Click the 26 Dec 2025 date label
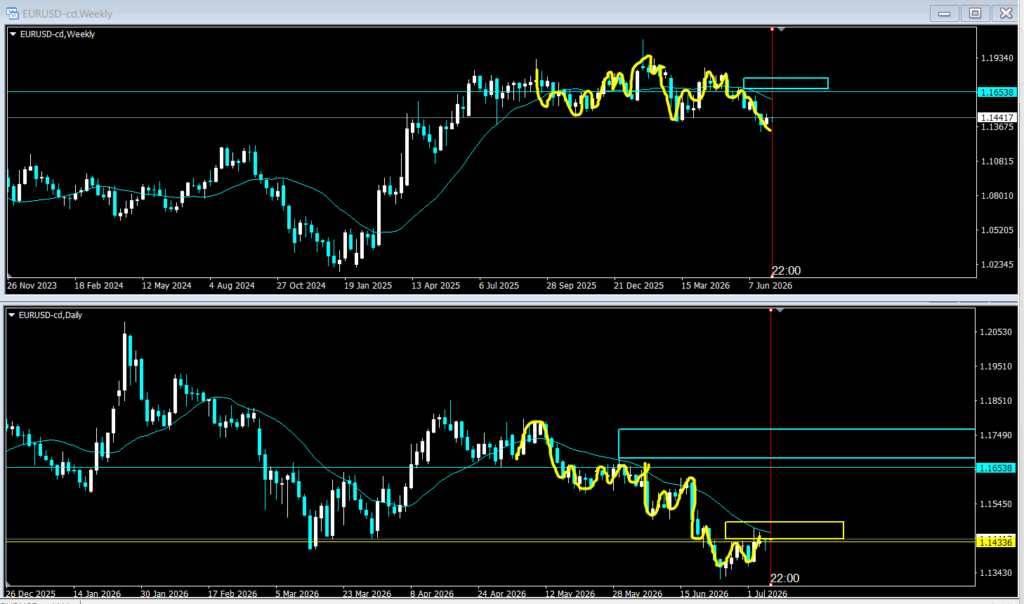This screenshot has height=604, width=1024. click(31, 594)
